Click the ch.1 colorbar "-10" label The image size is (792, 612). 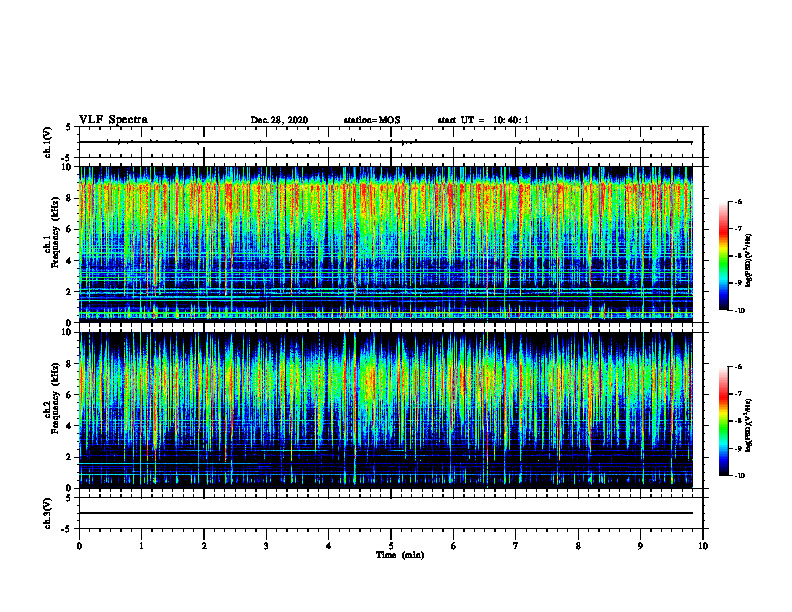[739, 311]
